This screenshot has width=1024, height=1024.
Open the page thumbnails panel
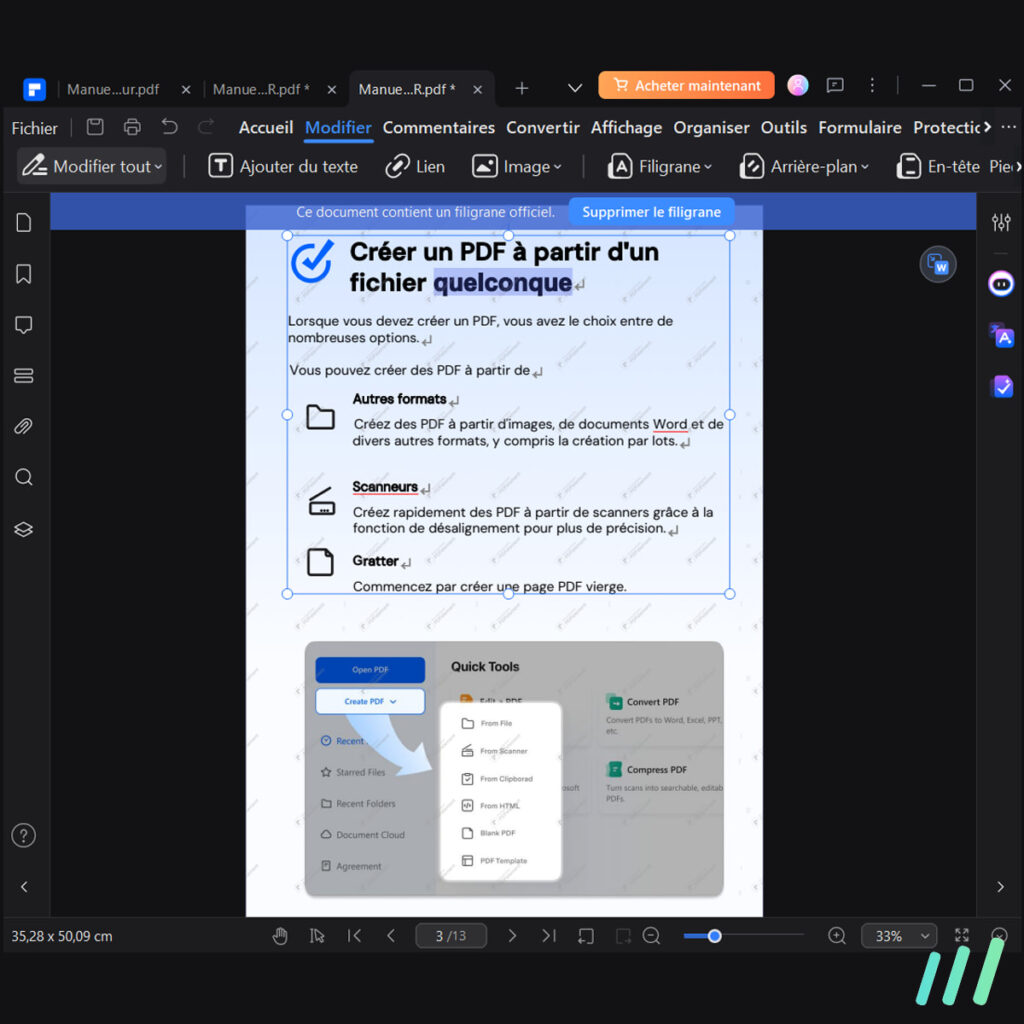pos(24,223)
